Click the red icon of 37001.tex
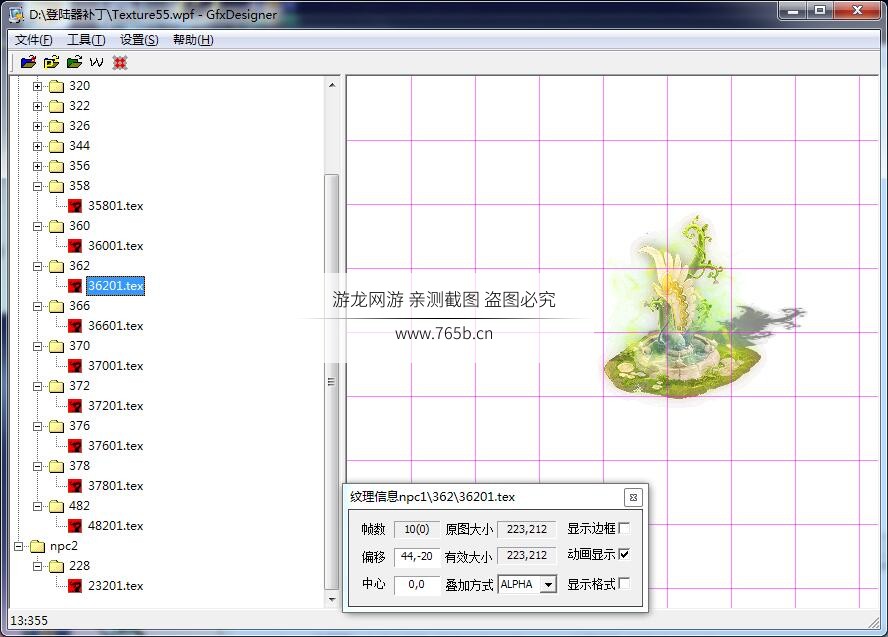 [x=75, y=366]
